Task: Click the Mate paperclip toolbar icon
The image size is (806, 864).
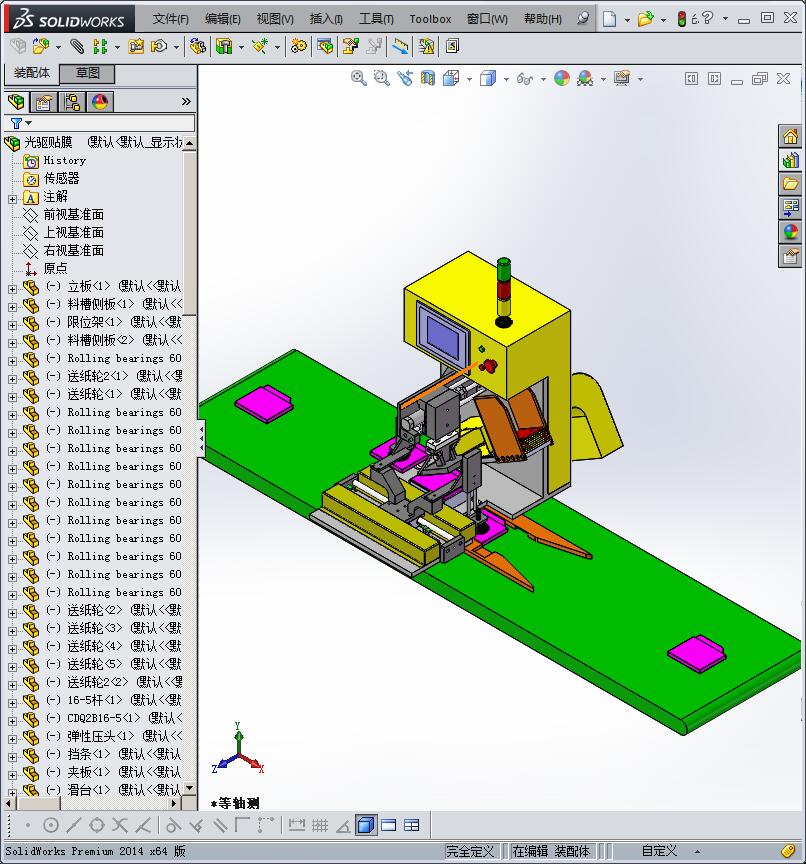Action: (77, 46)
